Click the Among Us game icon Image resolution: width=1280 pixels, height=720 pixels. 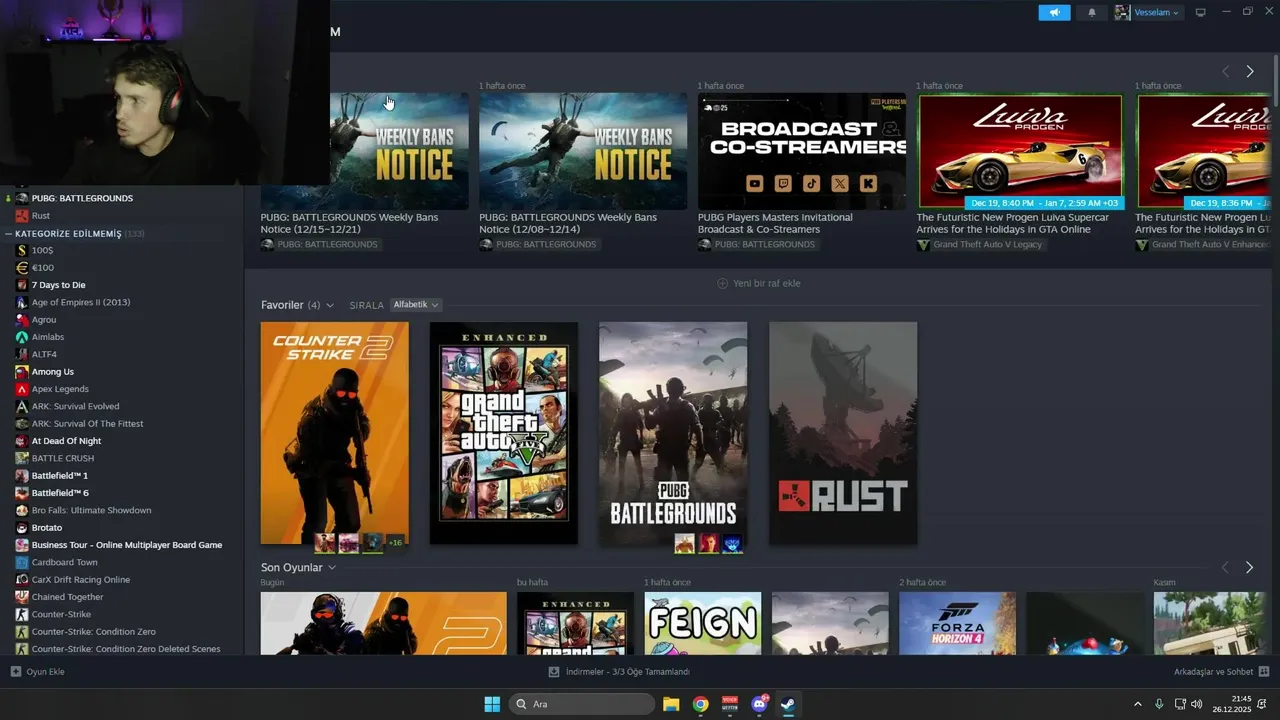[x=22, y=372]
